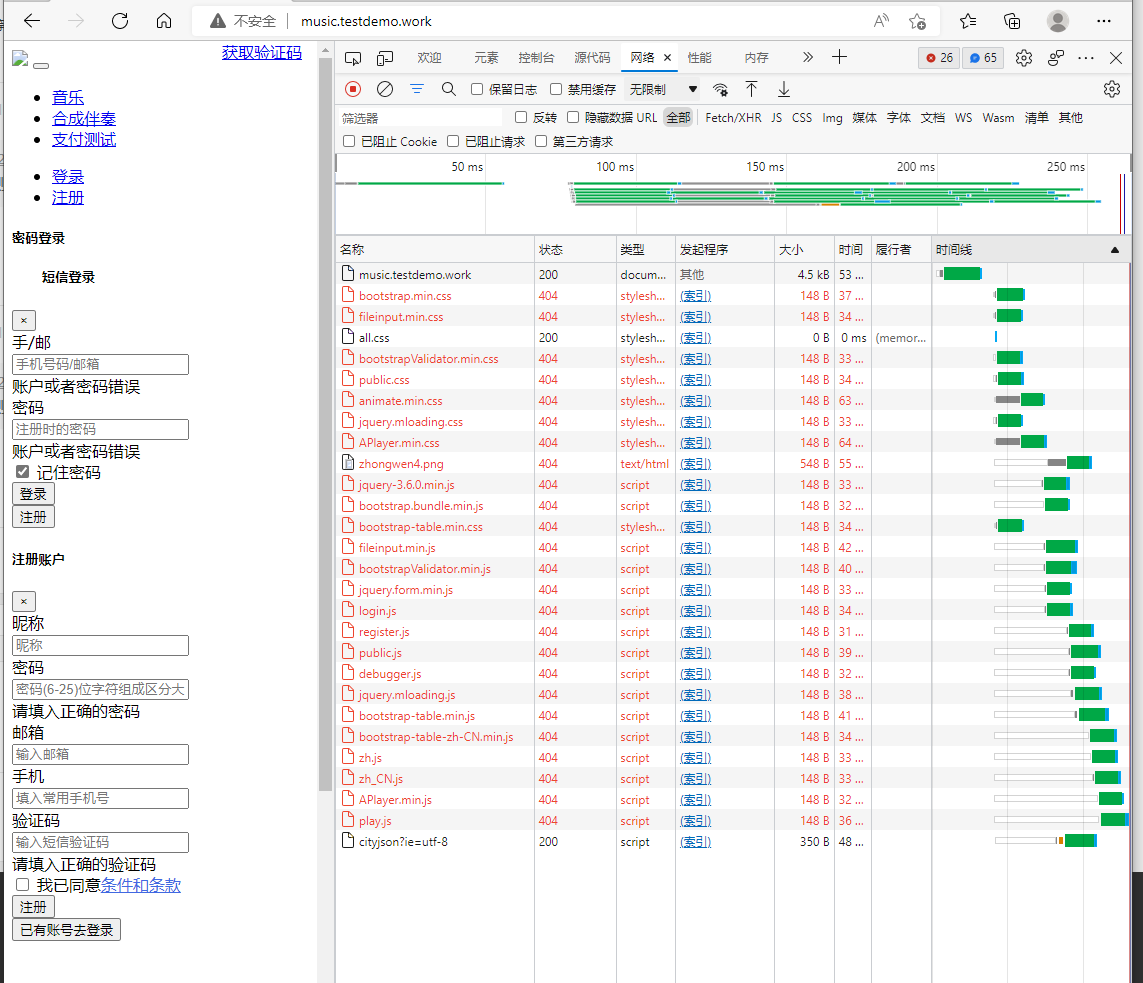The height and width of the screenshot is (983, 1143).
Task: Select the music.testdemo.work request row
Action: [x=733, y=275]
